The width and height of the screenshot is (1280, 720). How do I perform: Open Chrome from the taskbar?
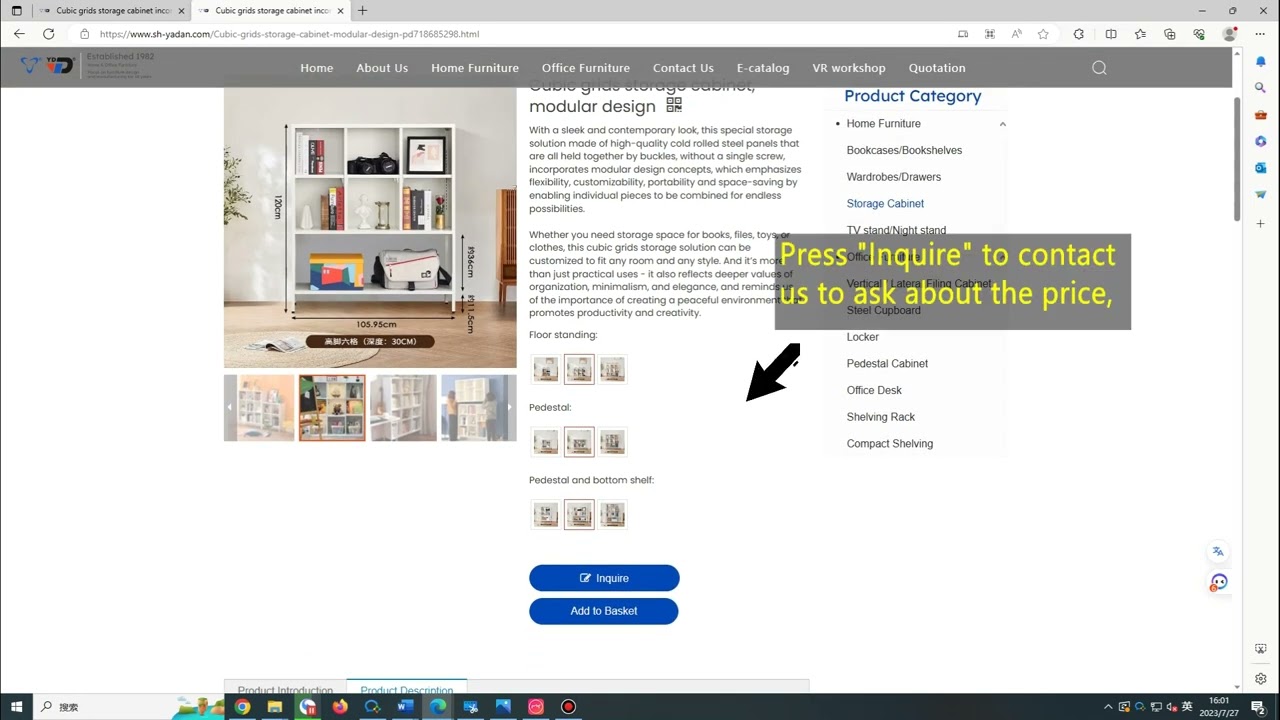242,706
